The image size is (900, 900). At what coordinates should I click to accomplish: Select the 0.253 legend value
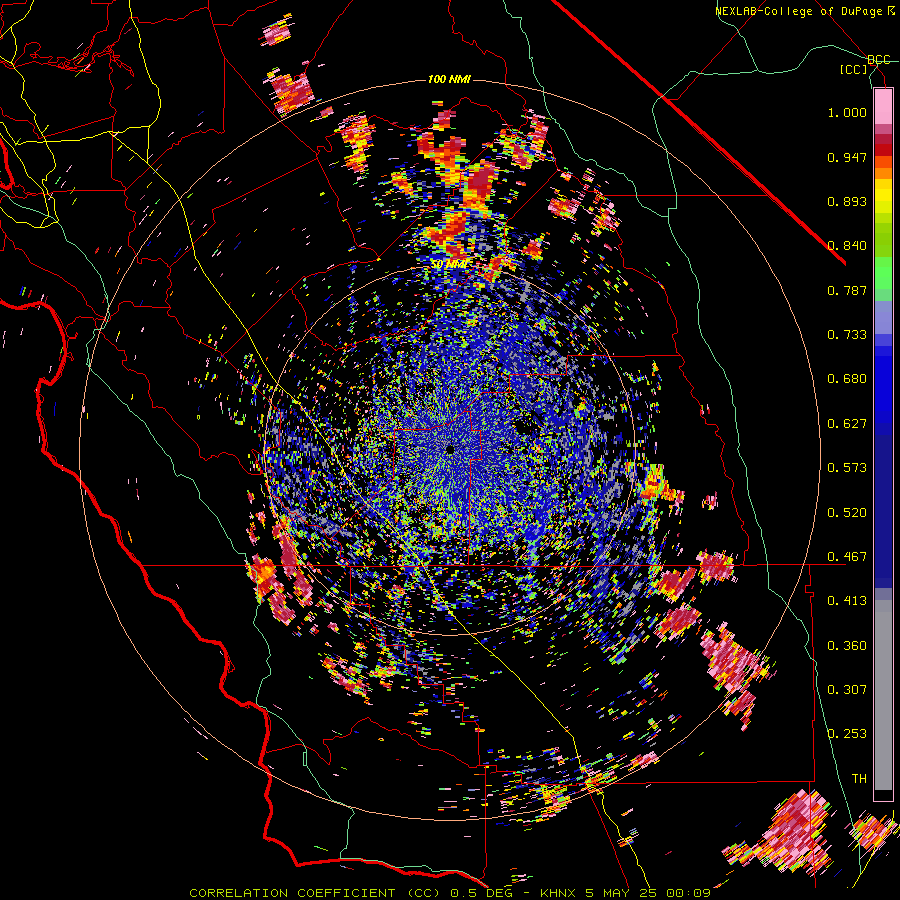[847, 734]
